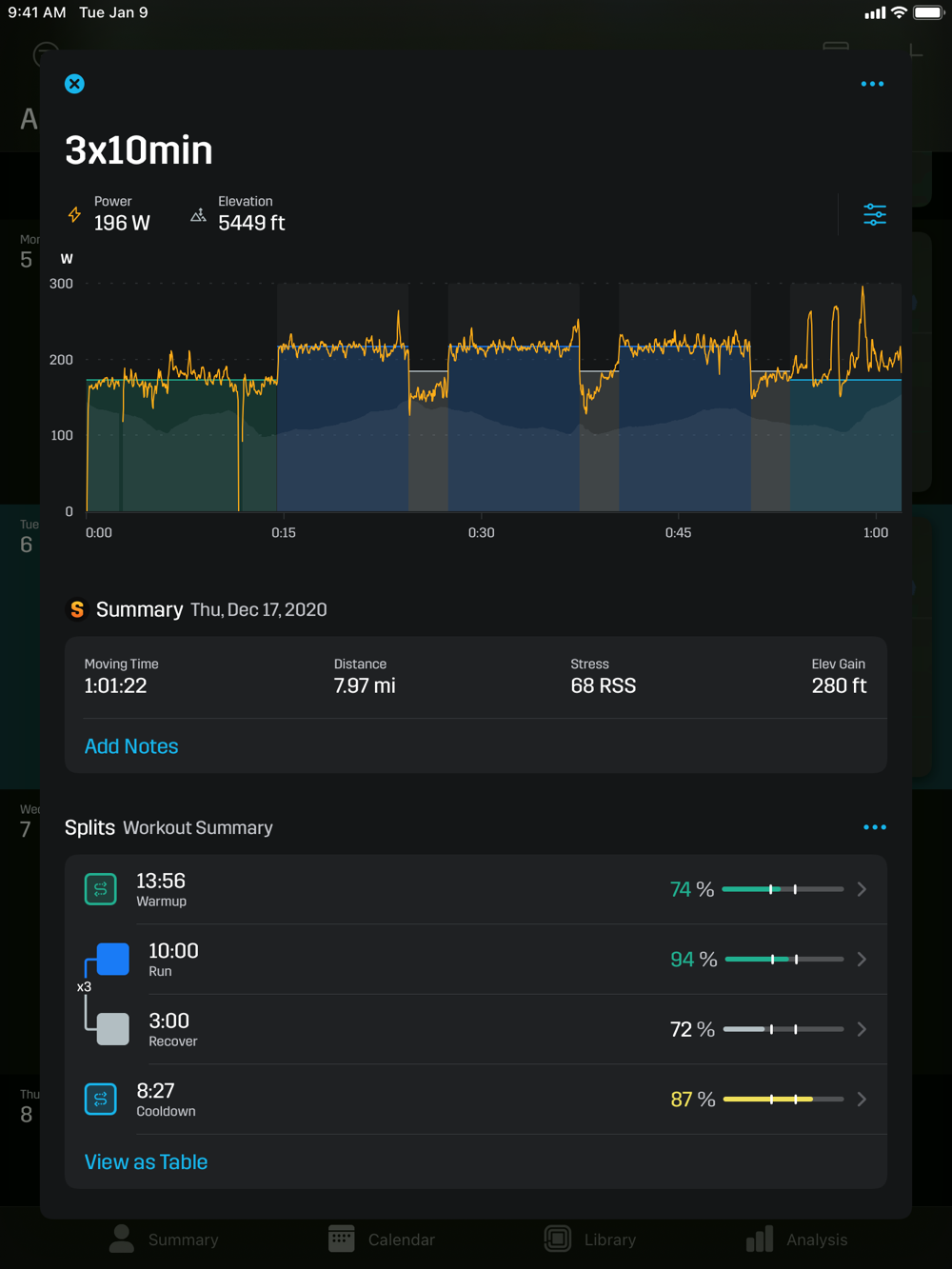The height and width of the screenshot is (1269, 952).
Task: Tap the gray Recover interval square
Action: tap(112, 1029)
